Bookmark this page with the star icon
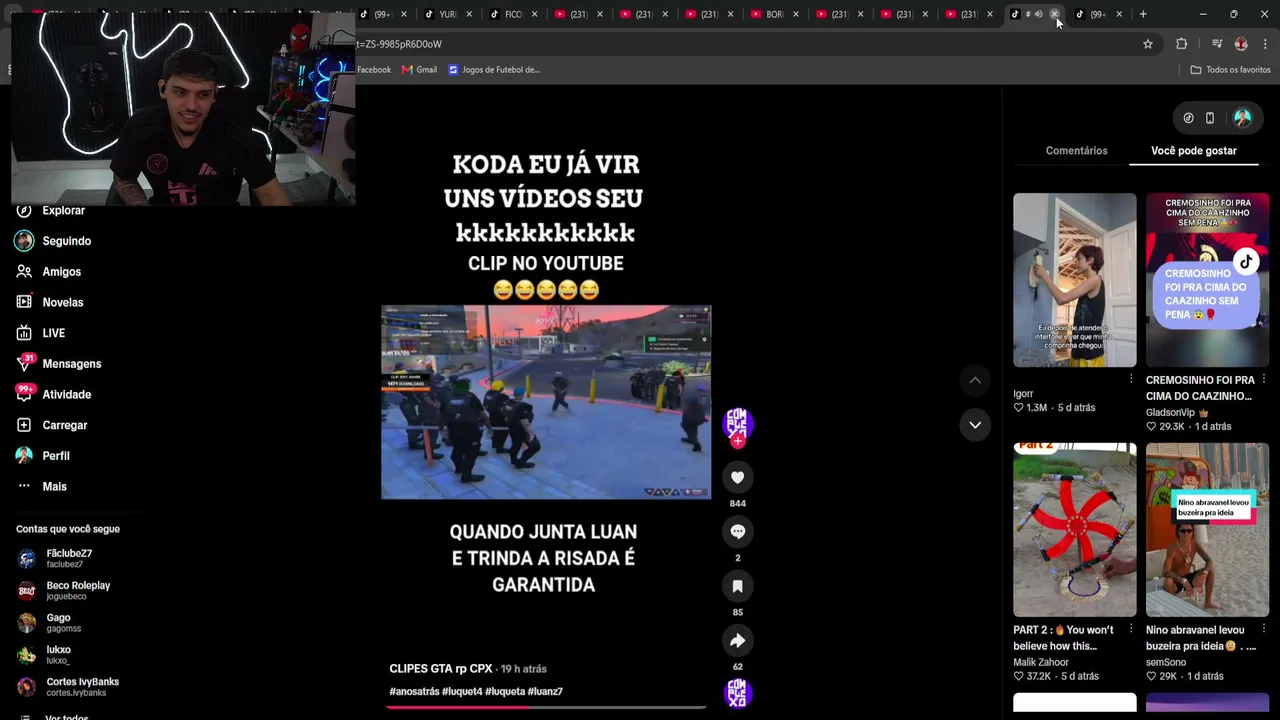Viewport: 1280px width, 720px height. coord(1148,44)
